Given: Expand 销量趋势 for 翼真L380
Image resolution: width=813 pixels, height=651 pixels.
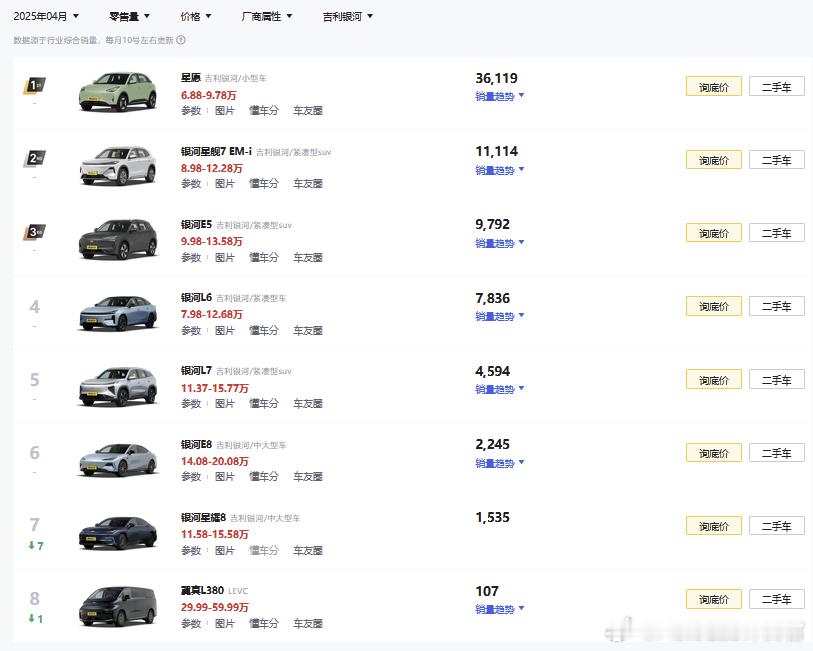Looking at the screenshot, I should point(500,609).
